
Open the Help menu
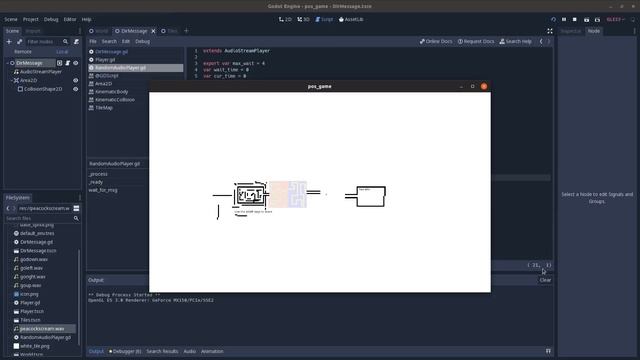[x=87, y=19]
